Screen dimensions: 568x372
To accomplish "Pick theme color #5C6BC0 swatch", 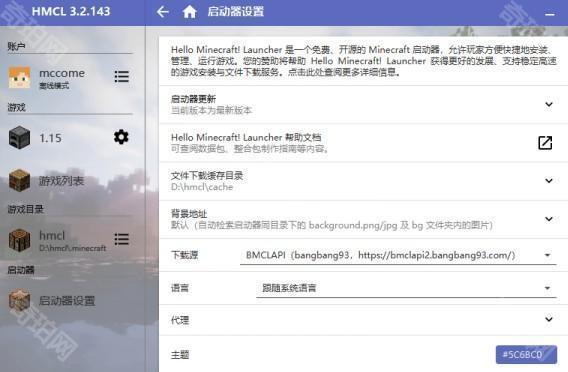I will (526, 355).
